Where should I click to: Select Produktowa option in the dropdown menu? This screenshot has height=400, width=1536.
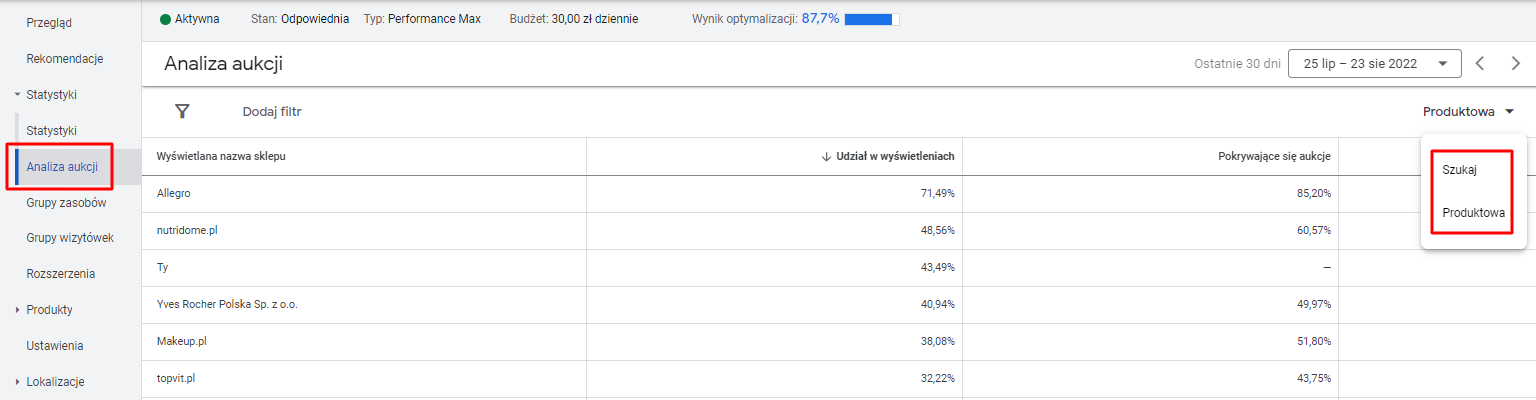(x=1473, y=212)
